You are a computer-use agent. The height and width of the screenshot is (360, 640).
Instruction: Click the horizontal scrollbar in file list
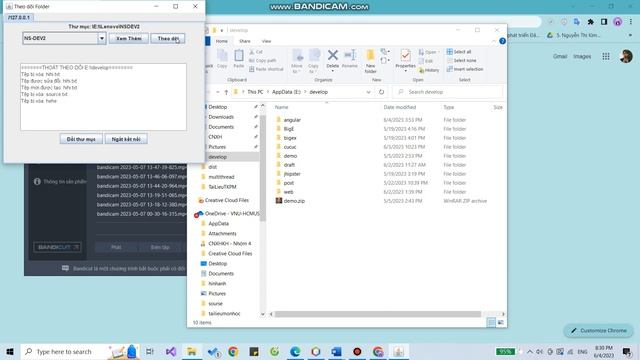[x=378, y=314]
